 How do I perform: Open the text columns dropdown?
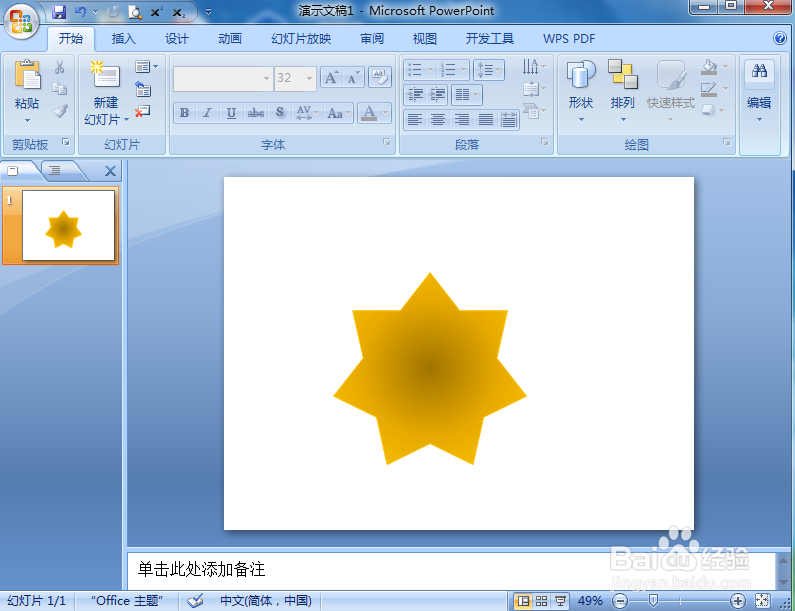[466, 94]
